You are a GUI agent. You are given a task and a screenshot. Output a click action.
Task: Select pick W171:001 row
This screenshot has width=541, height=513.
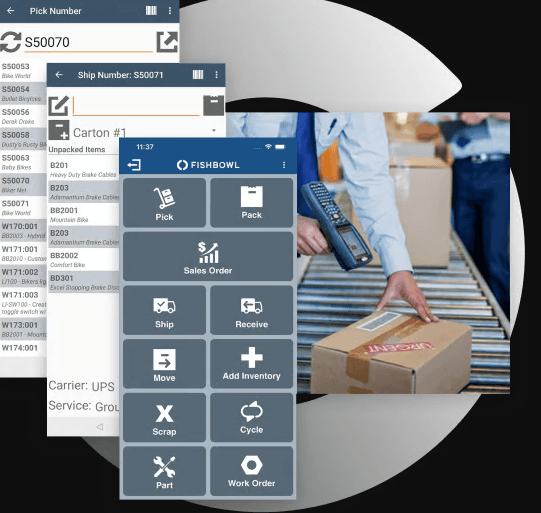point(23,253)
